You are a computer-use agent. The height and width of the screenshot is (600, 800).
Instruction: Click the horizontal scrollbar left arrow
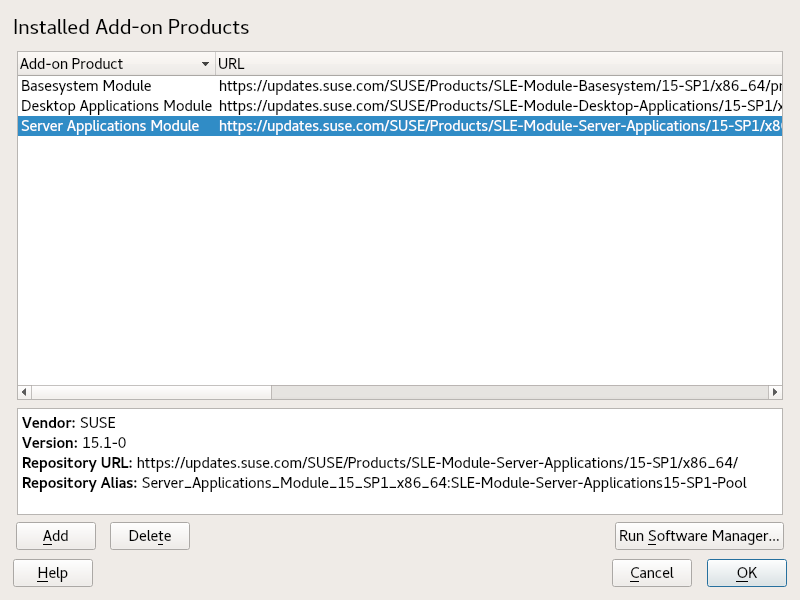(25, 392)
